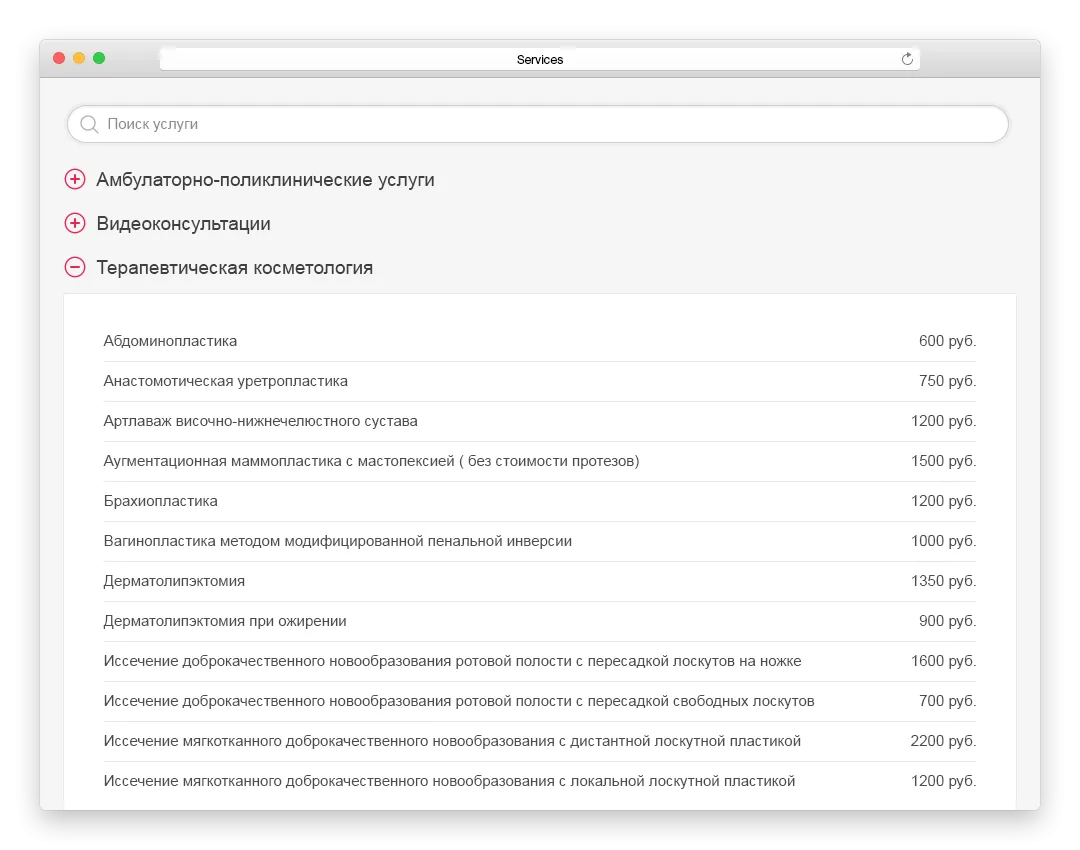Click the green macOS fullscreen button
The width and height of the screenshot is (1080, 850).
99,58
